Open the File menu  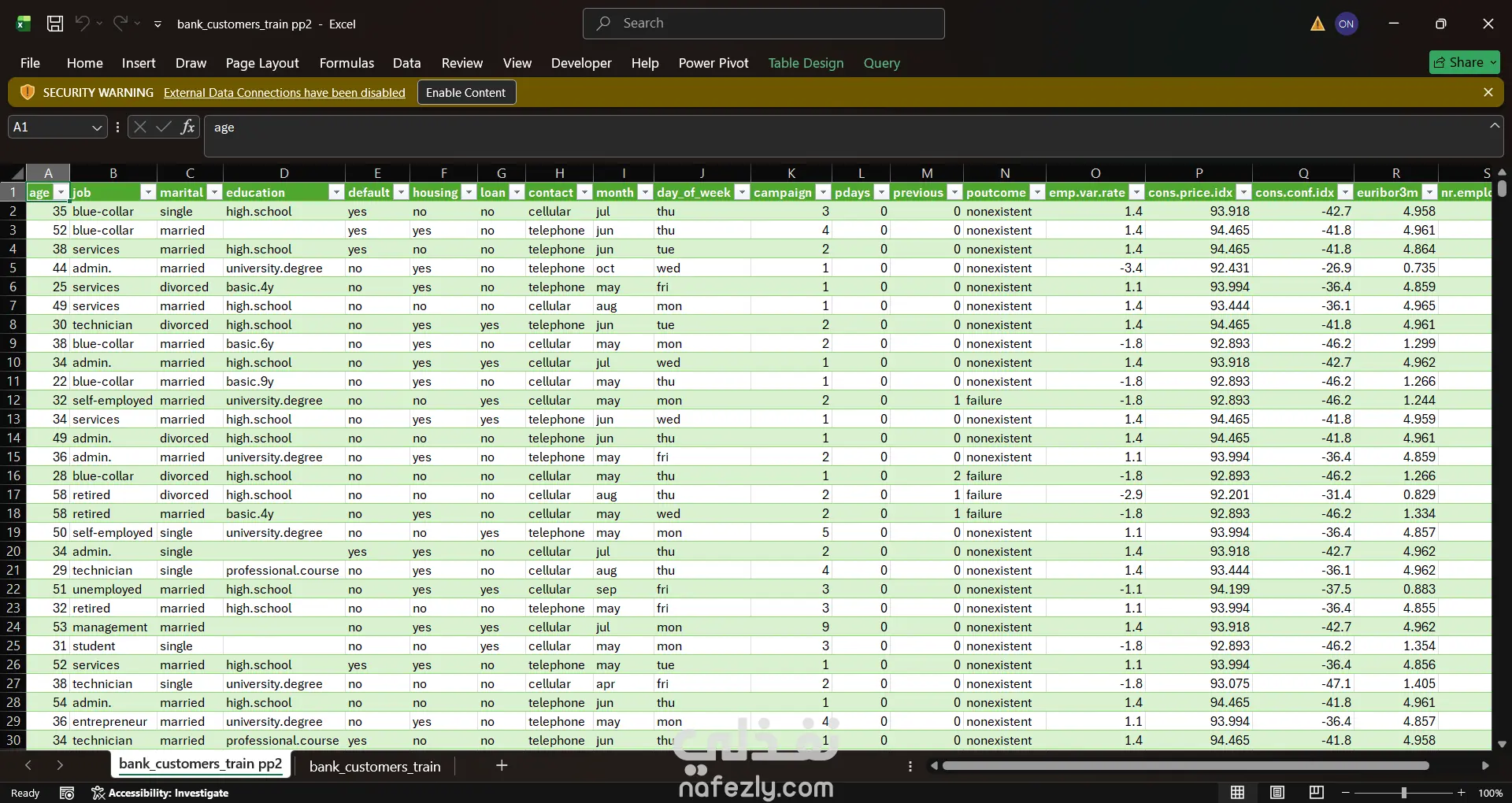click(x=30, y=63)
